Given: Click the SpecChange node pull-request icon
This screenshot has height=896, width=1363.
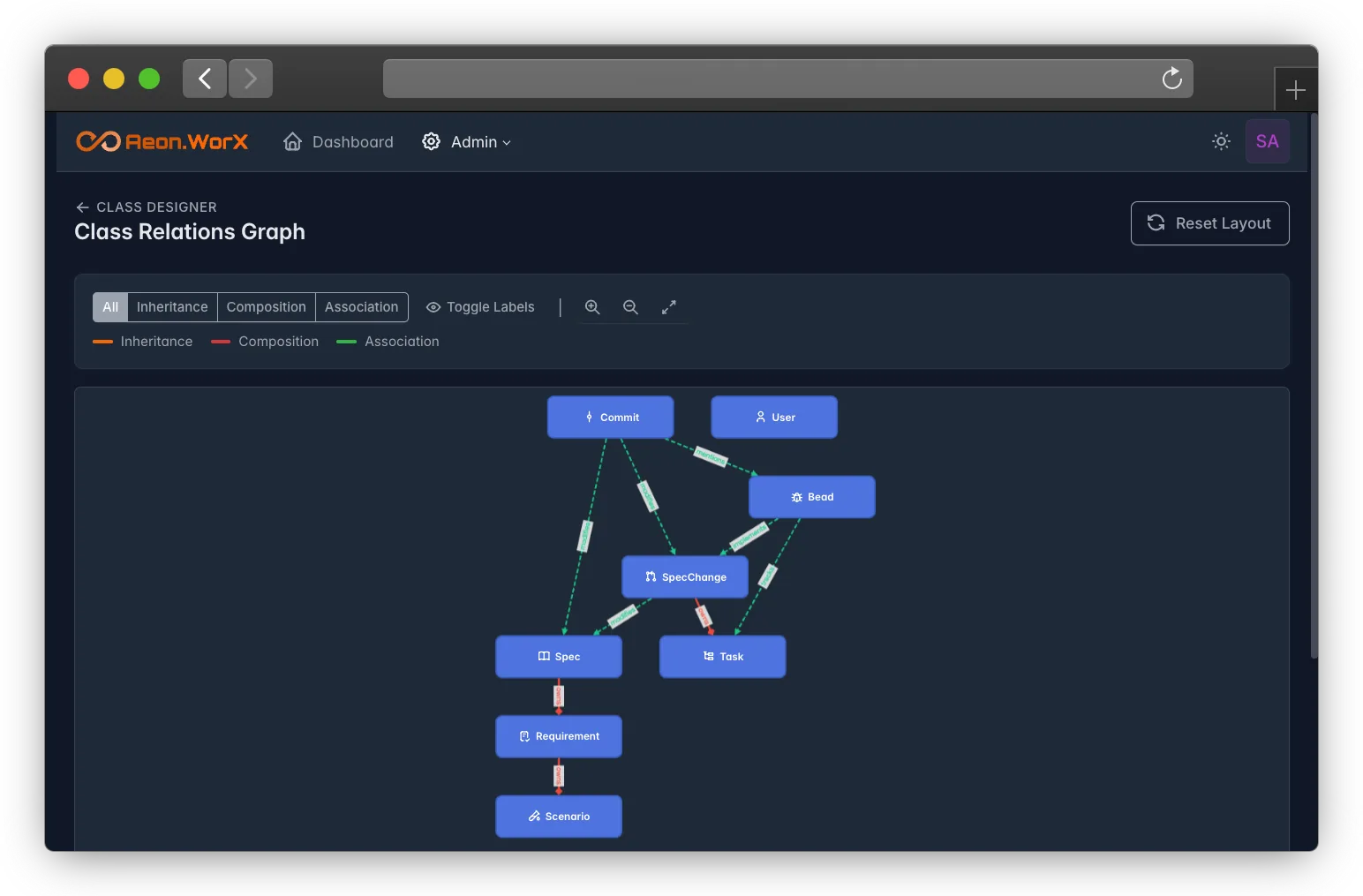Looking at the screenshot, I should (x=651, y=576).
